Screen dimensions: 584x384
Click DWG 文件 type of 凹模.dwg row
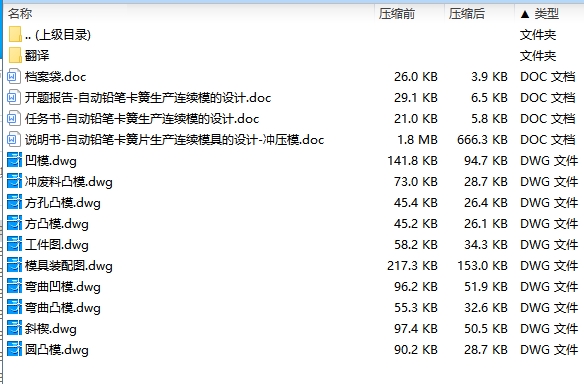549,161
